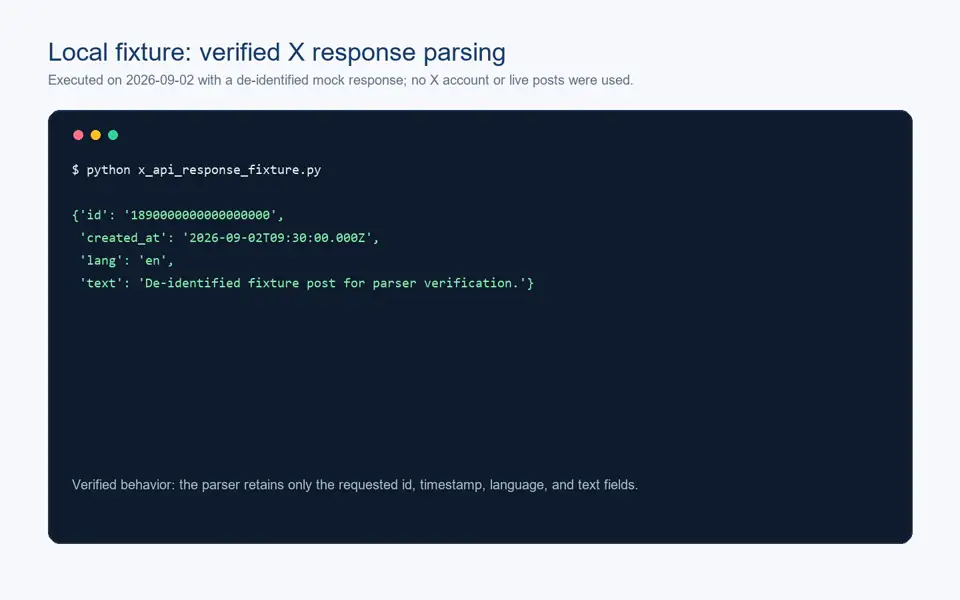The image size is (960, 600).
Task: Click the green maximize dot in terminal
Action: [113, 135]
